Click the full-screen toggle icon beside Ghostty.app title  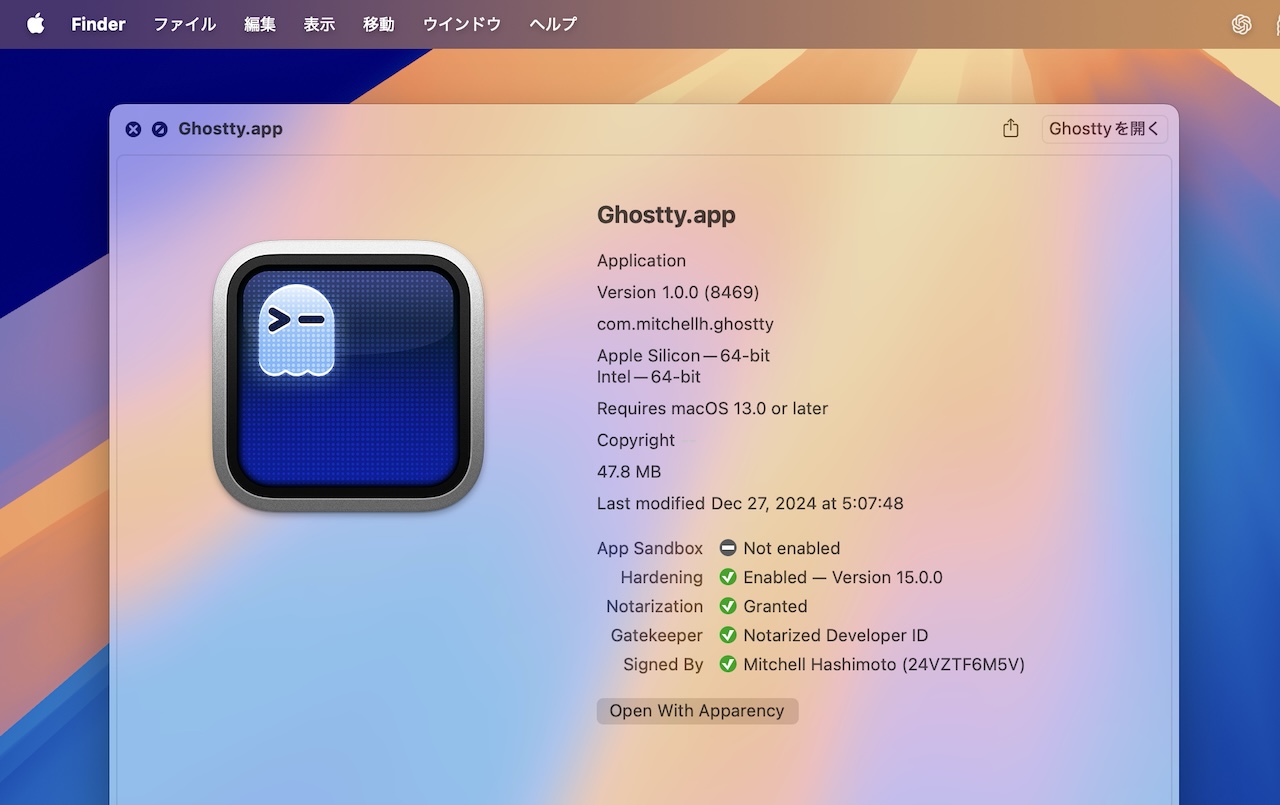pos(159,129)
